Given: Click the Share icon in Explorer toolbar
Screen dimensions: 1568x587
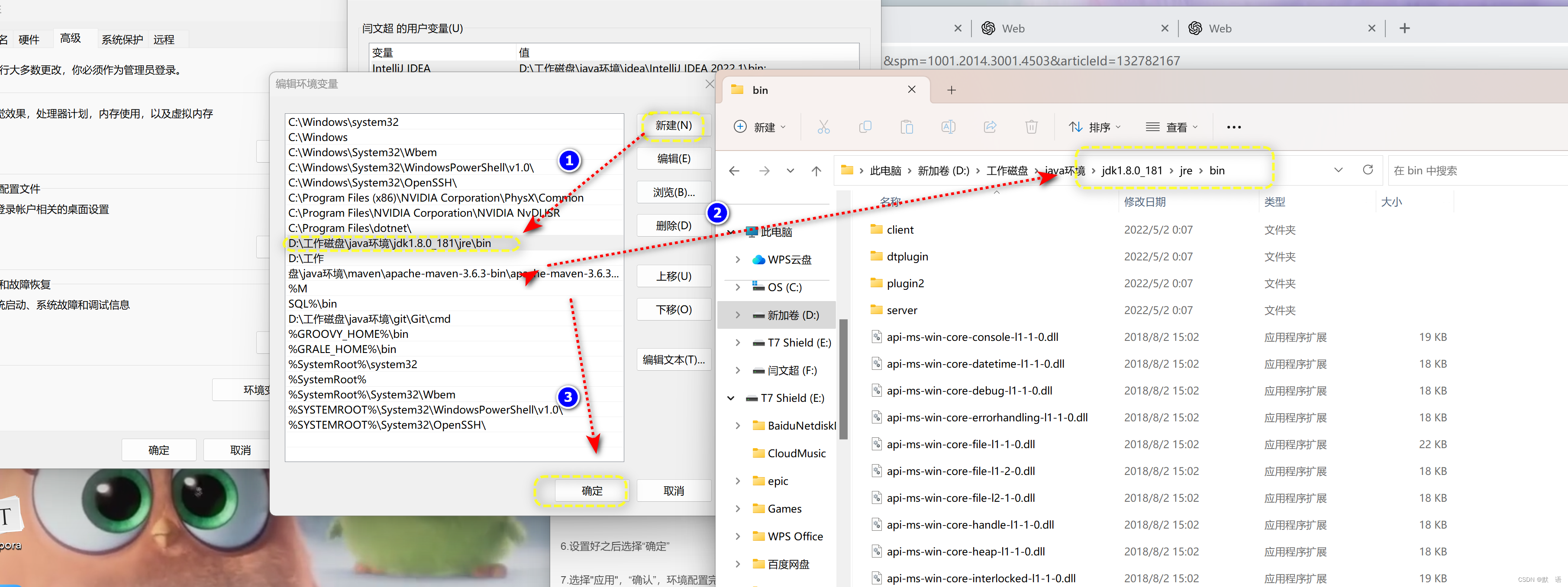Looking at the screenshot, I should pyautogui.click(x=990, y=126).
